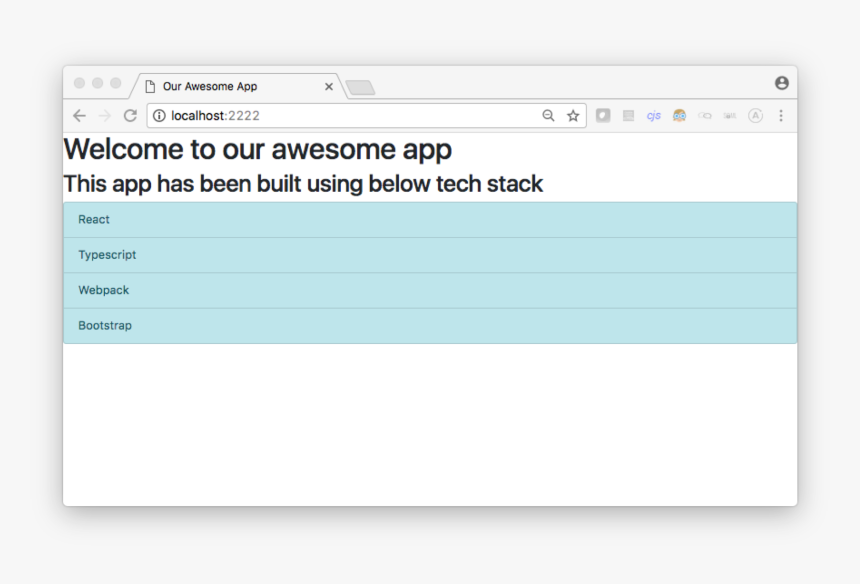Viewport: 860px width, 584px height.
Task: Open the site information icon
Action: pyautogui.click(x=159, y=116)
